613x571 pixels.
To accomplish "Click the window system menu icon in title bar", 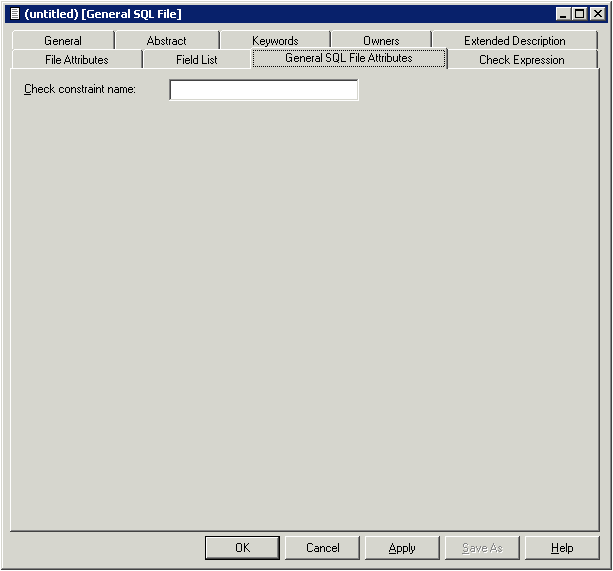I will (x=14, y=14).
